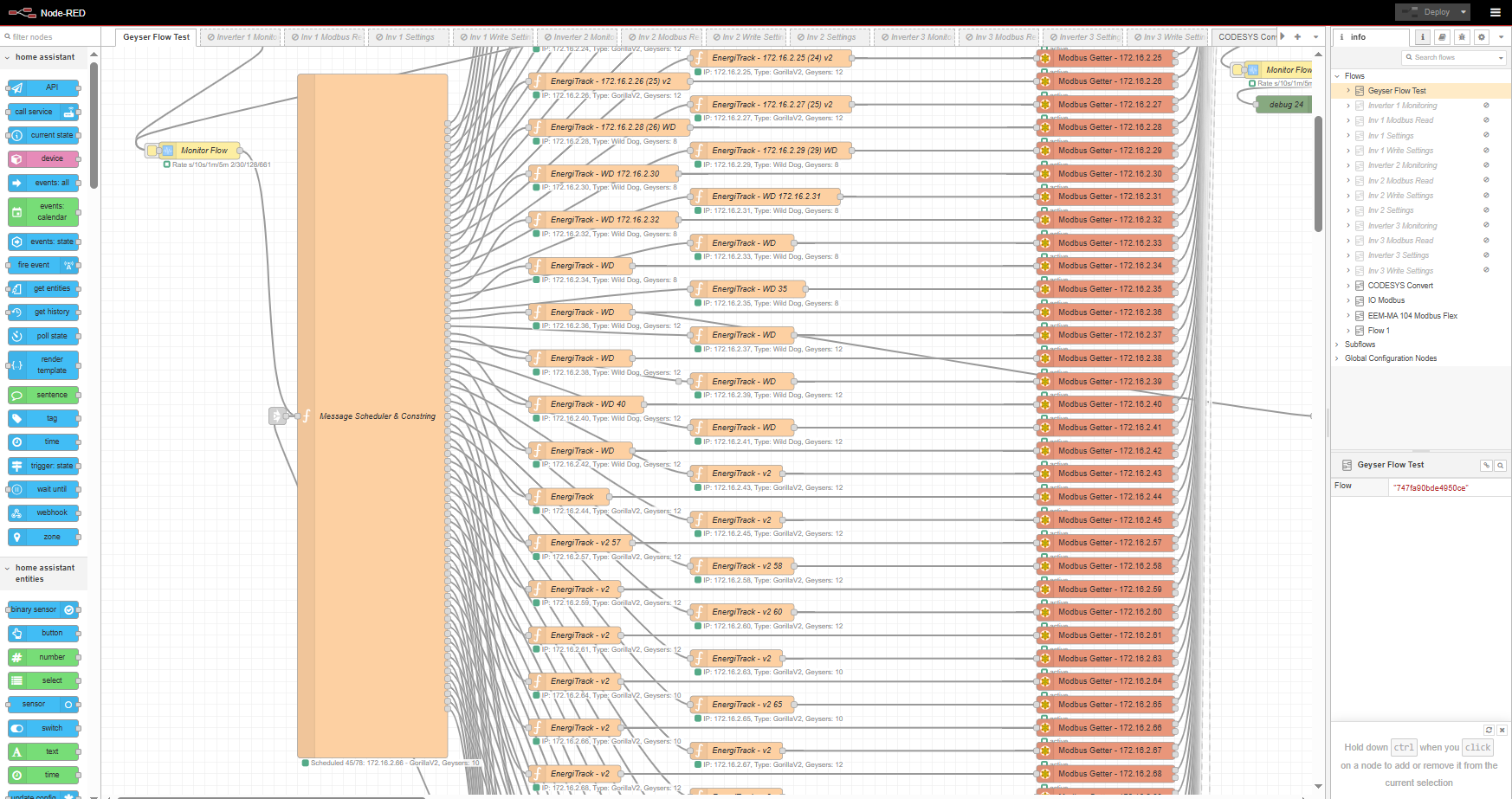Open the flow tabs list dropdown
The height and width of the screenshot is (799, 1512).
[1315, 37]
